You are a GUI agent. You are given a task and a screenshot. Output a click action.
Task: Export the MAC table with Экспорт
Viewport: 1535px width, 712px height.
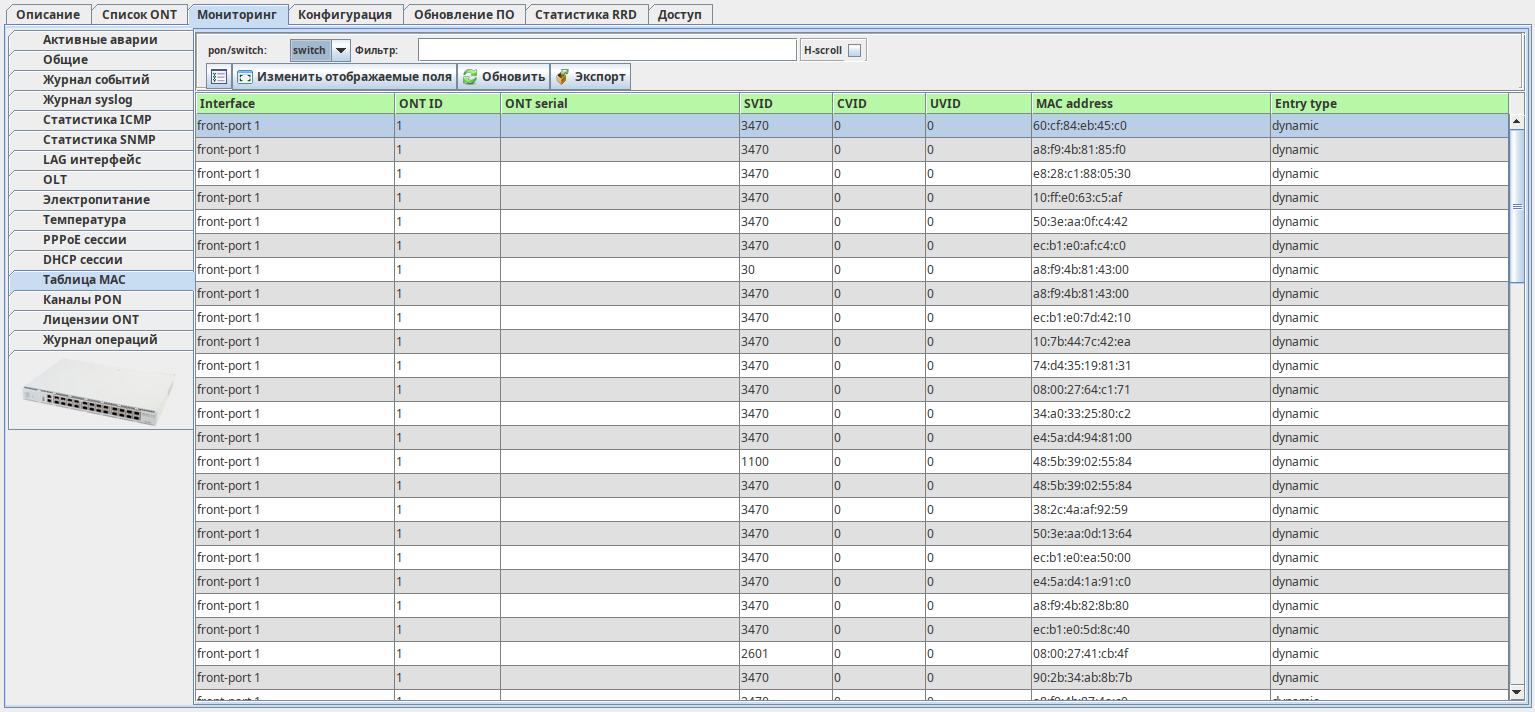pos(590,77)
